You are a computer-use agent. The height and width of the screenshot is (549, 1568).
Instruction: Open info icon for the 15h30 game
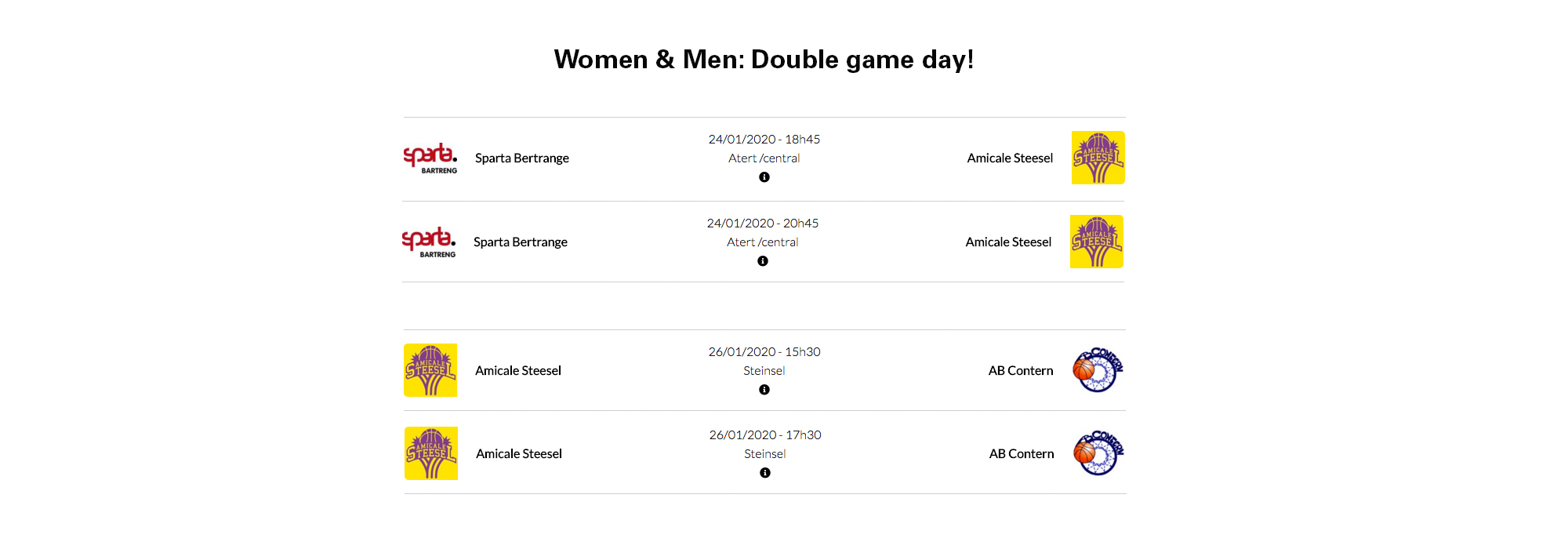coord(764,390)
